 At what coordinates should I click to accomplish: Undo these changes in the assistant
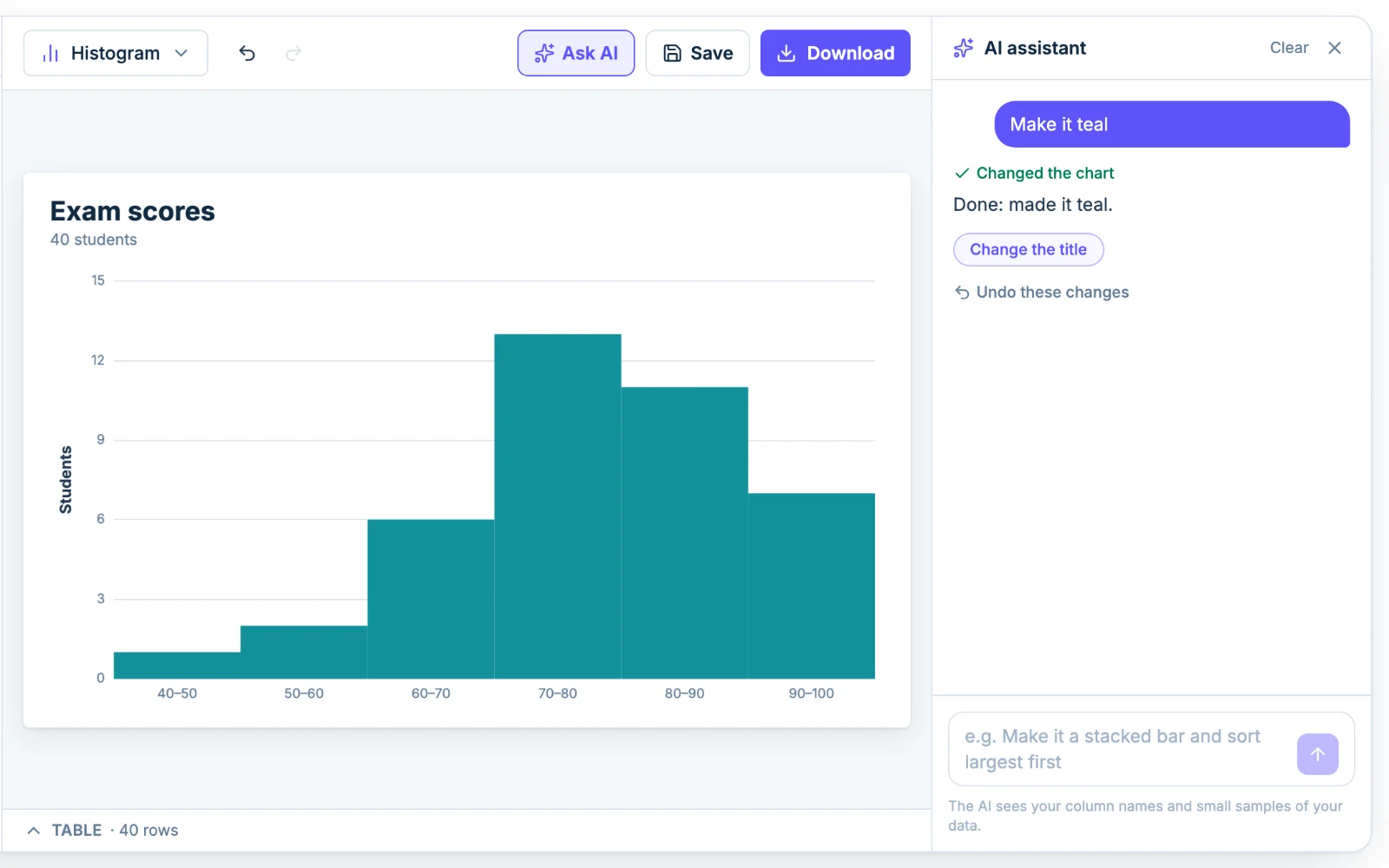(1042, 293)
